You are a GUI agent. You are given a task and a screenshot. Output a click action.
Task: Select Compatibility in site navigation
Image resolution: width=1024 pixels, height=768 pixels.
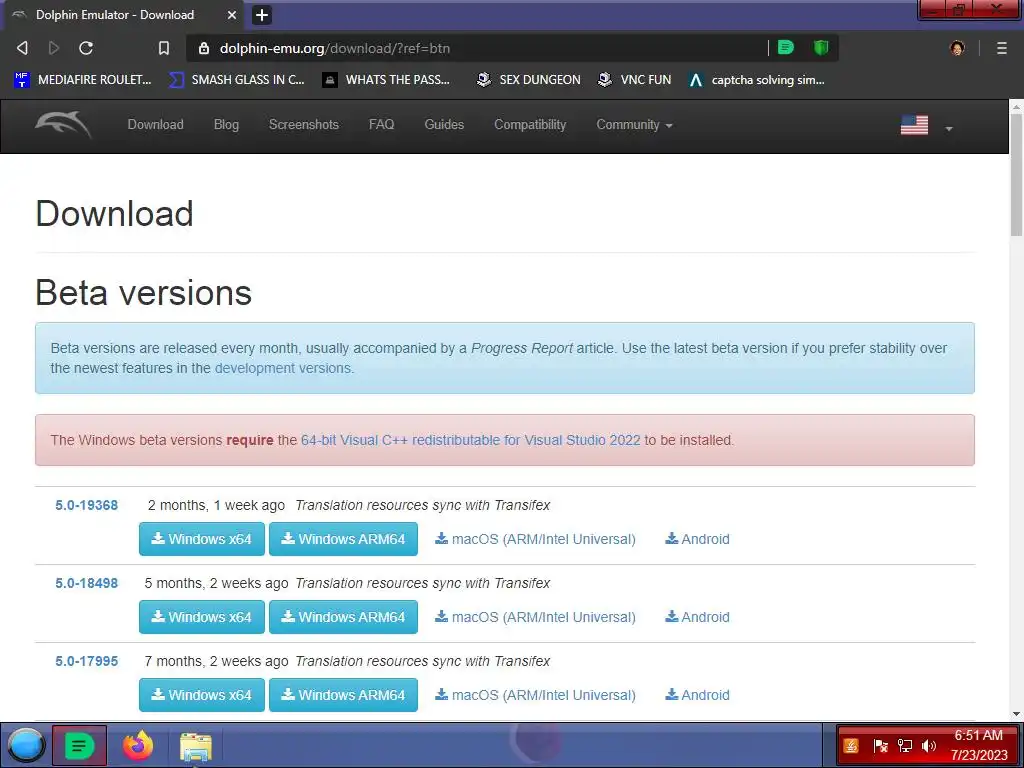pos(530,124)
